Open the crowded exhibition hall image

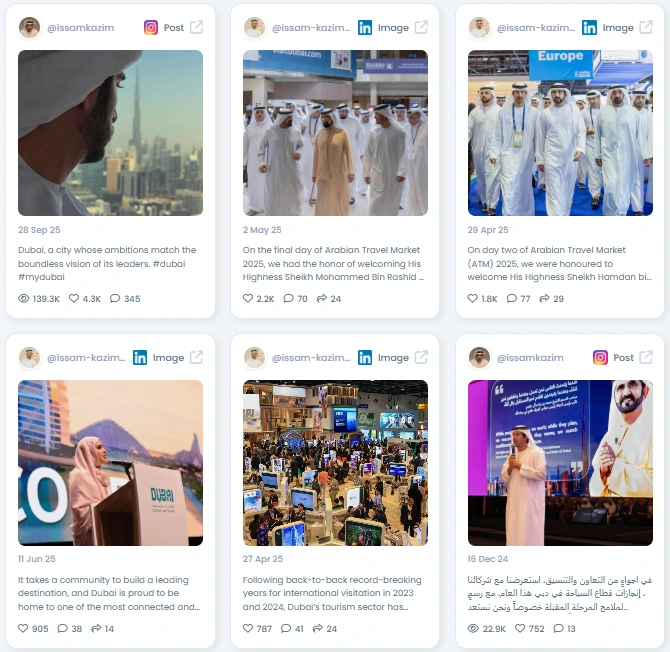pos(335,463)
